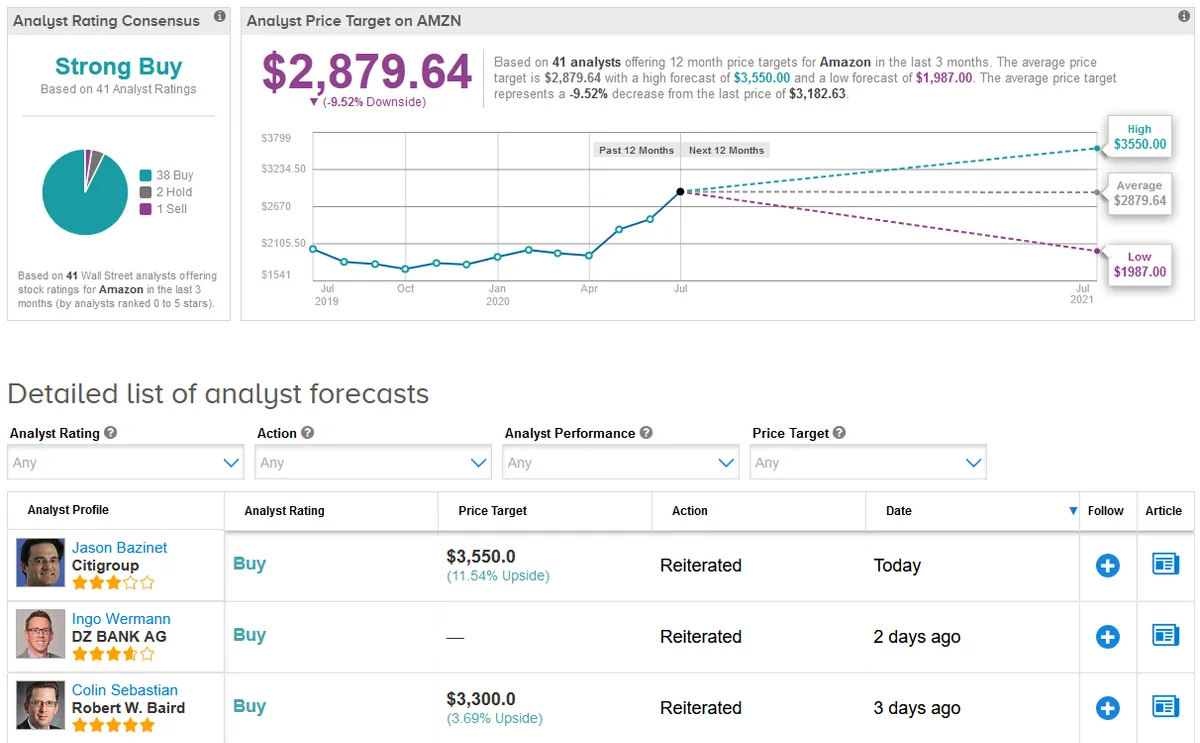
Task: Open the Price Target filter dropdown
Action: [867, 462]
